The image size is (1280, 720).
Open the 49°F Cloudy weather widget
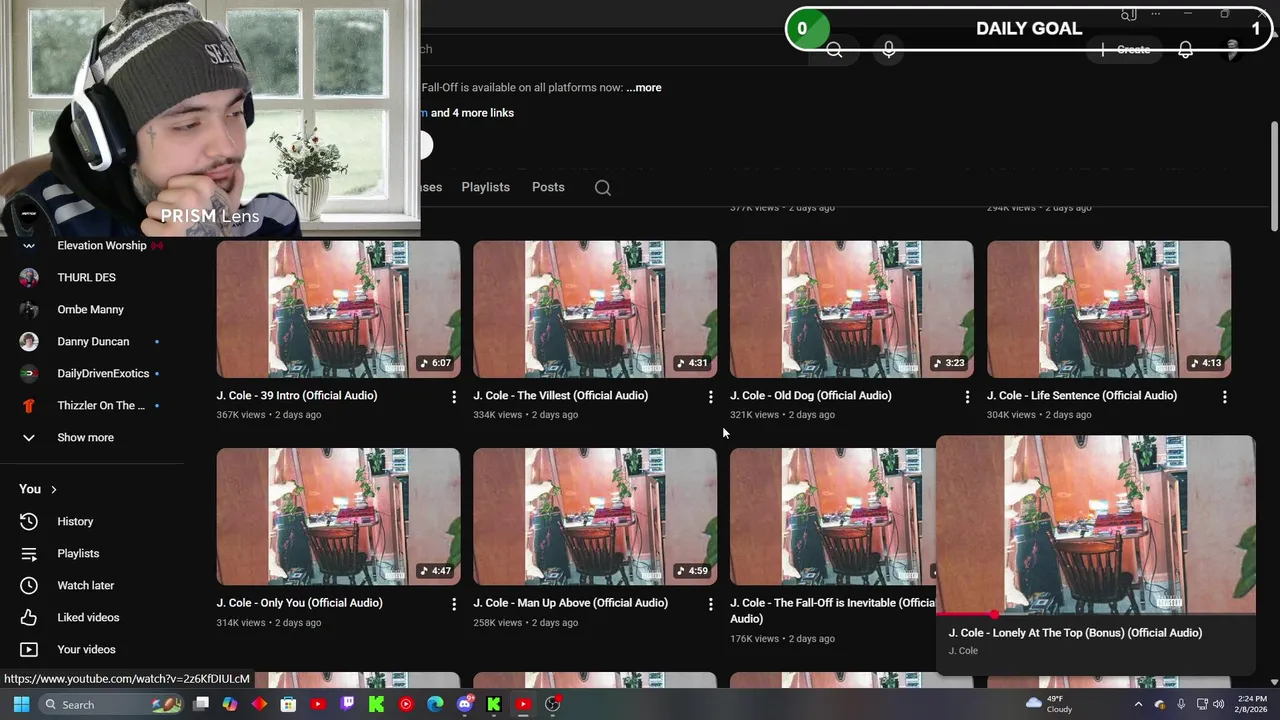click(x=1048, y=704)
